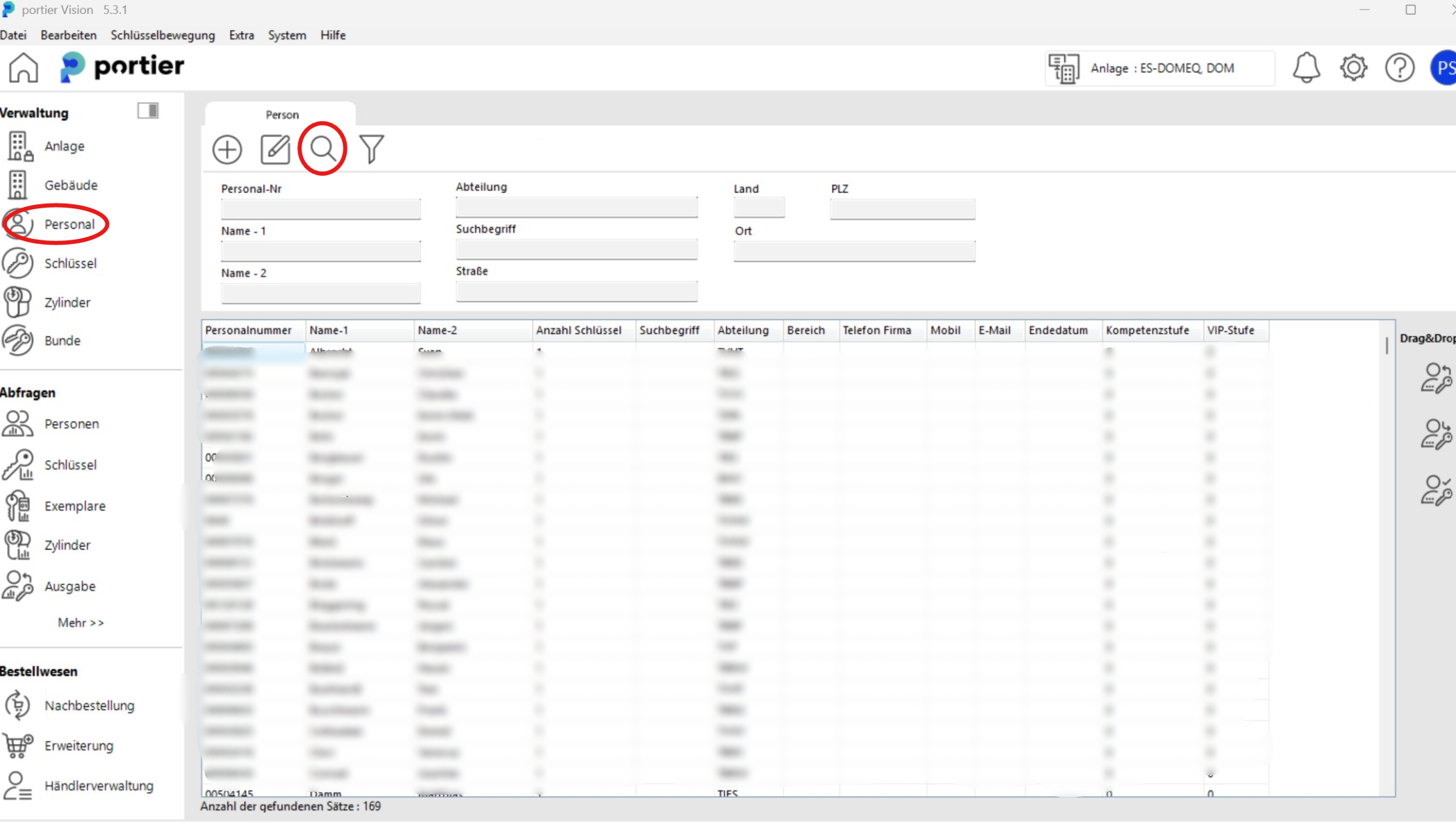Screen dimensions: 1456x828
Task: Expand sidebar with Mehr >>
Action: [81, 622]
